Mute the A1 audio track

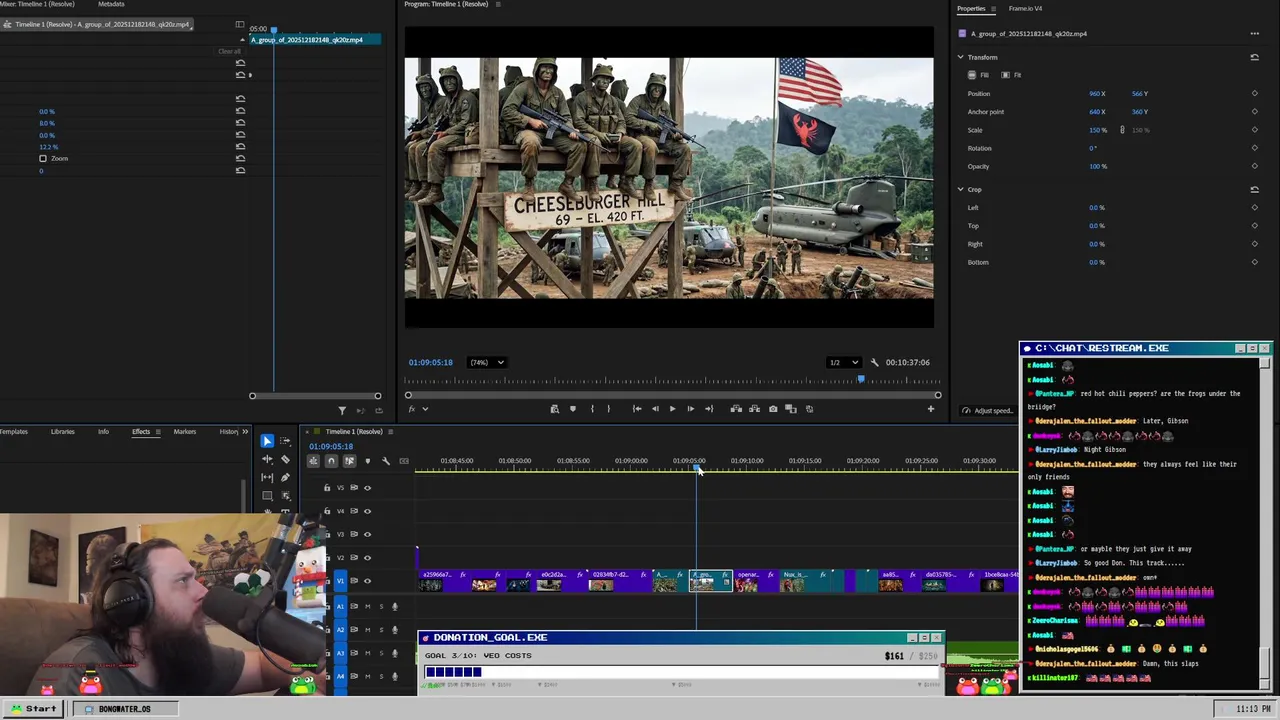367,606
